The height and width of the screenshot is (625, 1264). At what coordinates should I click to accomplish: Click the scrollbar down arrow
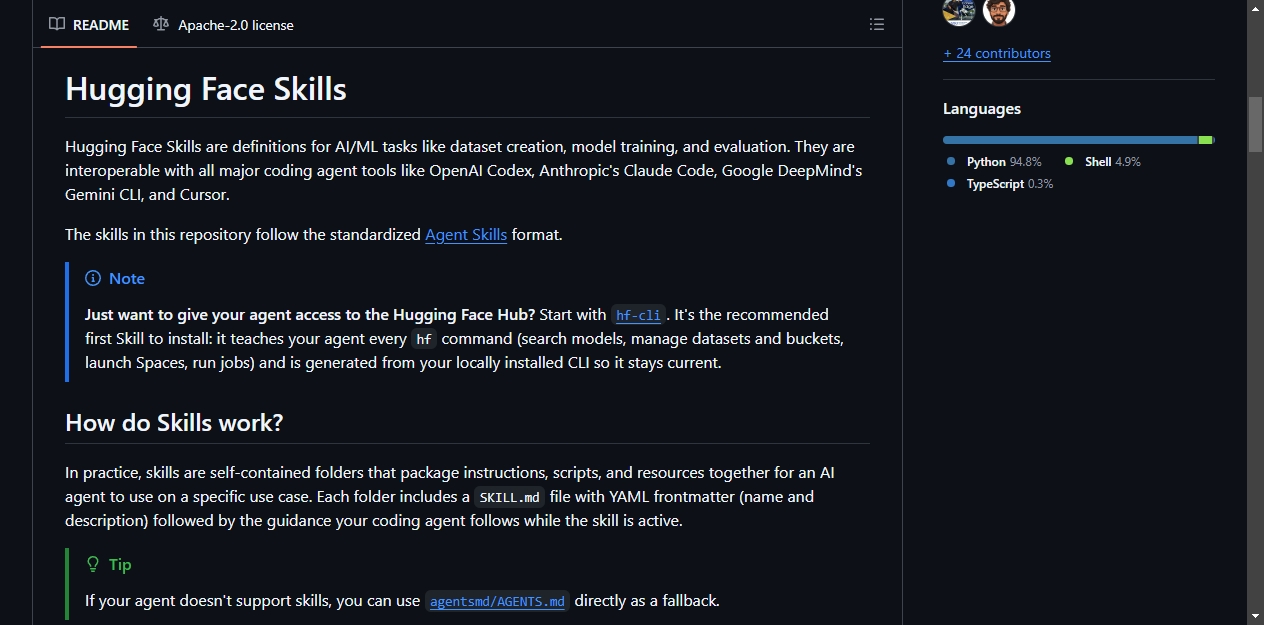pyautogui.click(x=1255, y=615)
